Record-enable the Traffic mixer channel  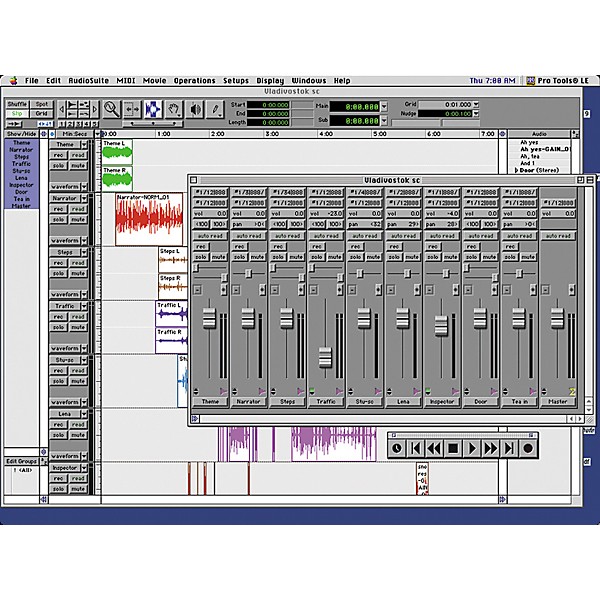[x=316, y=247]
